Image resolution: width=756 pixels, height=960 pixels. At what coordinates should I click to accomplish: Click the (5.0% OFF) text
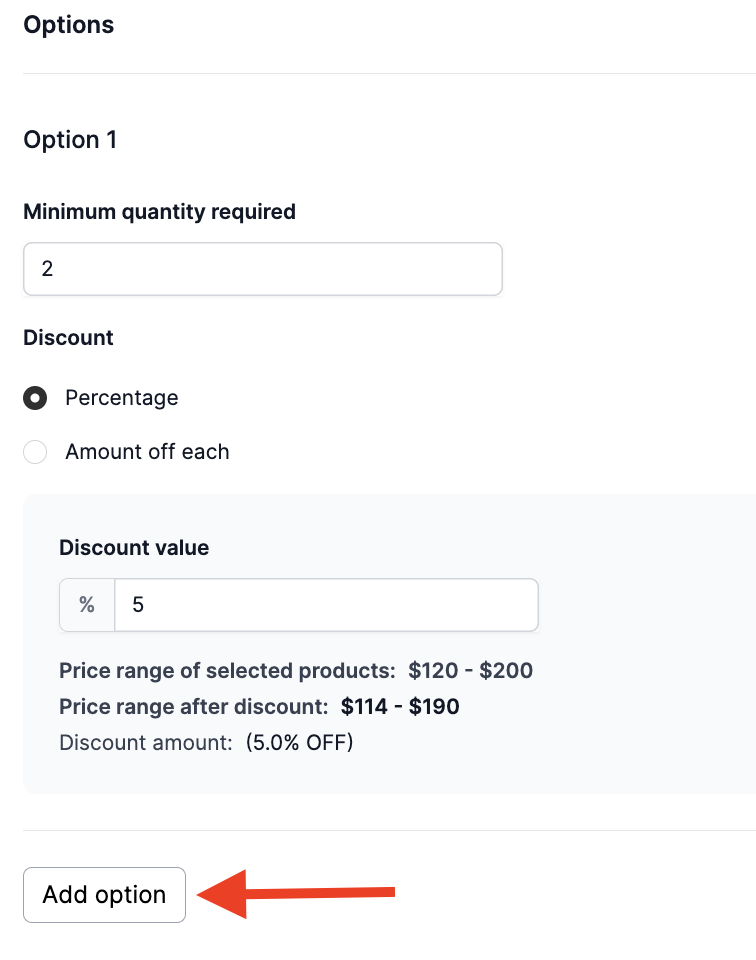point(300,743)
